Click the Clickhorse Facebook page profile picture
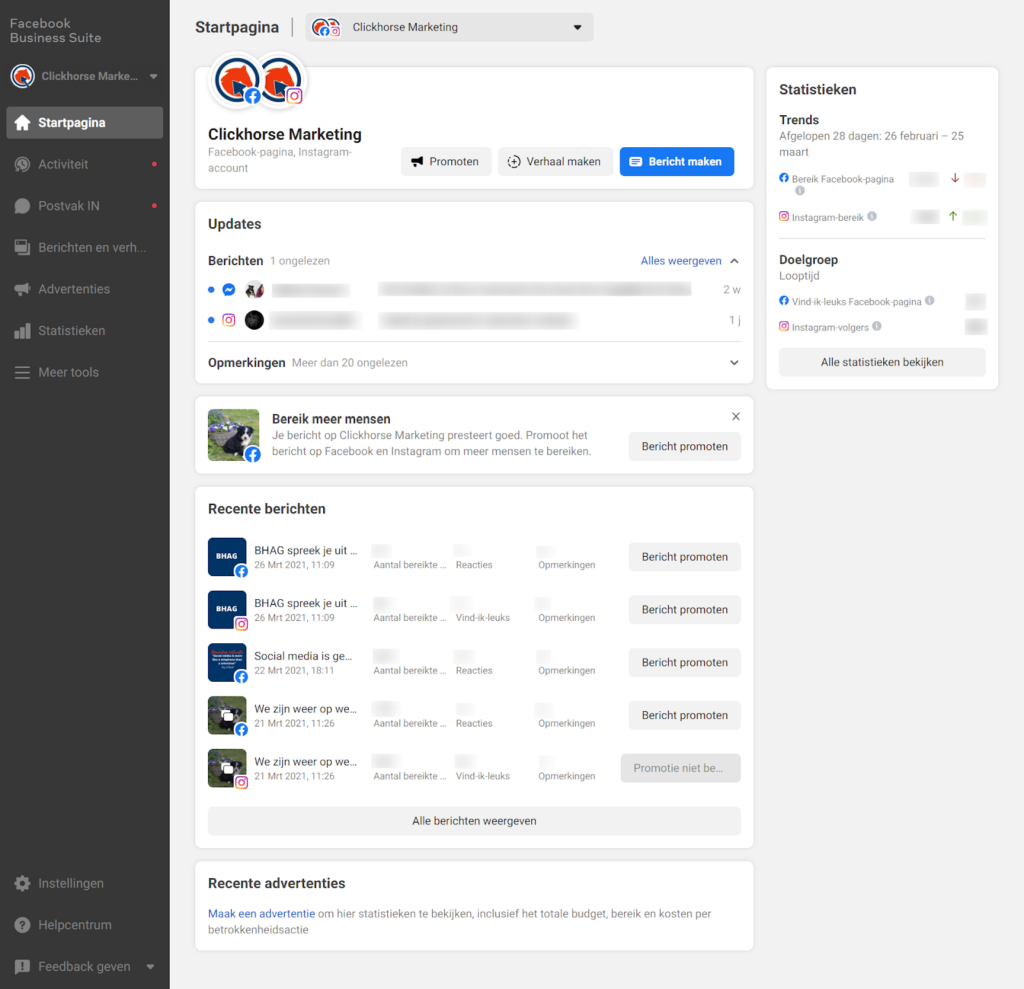The width and height of the screenshot is (1024, 989). tap(236, 80)
